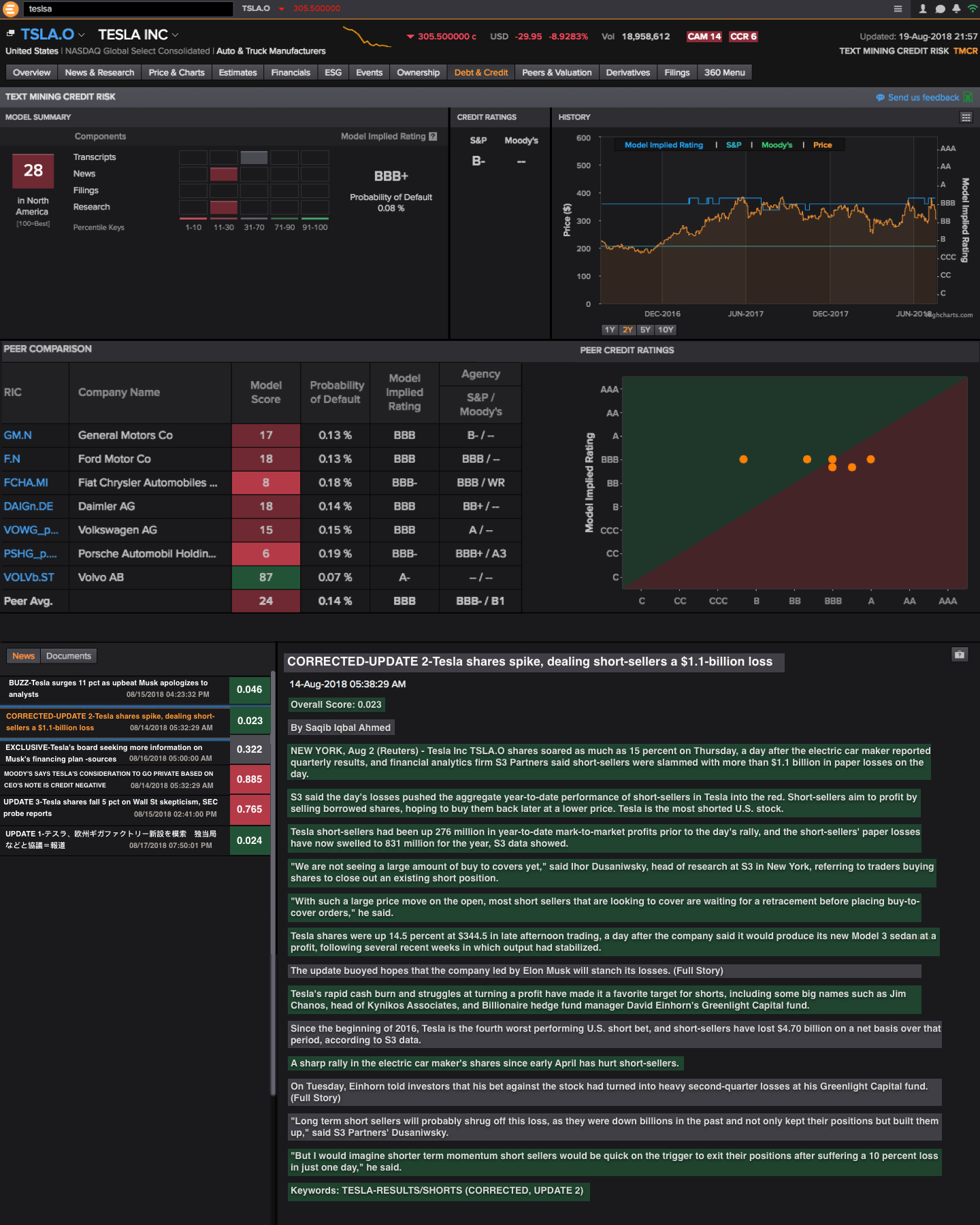980x1225 pixels.
Task: Open UPDATE 3-Tesla shares fall 5 pct headline
Action: (114, 808)
